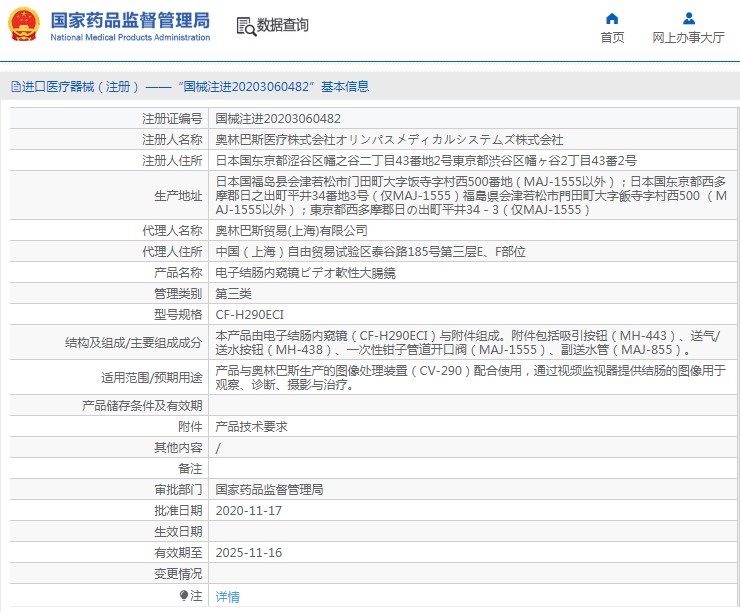Click the 适用范围/预期用途 label
740x612 pixels.
pyautogui.click(x=151, y=377)
